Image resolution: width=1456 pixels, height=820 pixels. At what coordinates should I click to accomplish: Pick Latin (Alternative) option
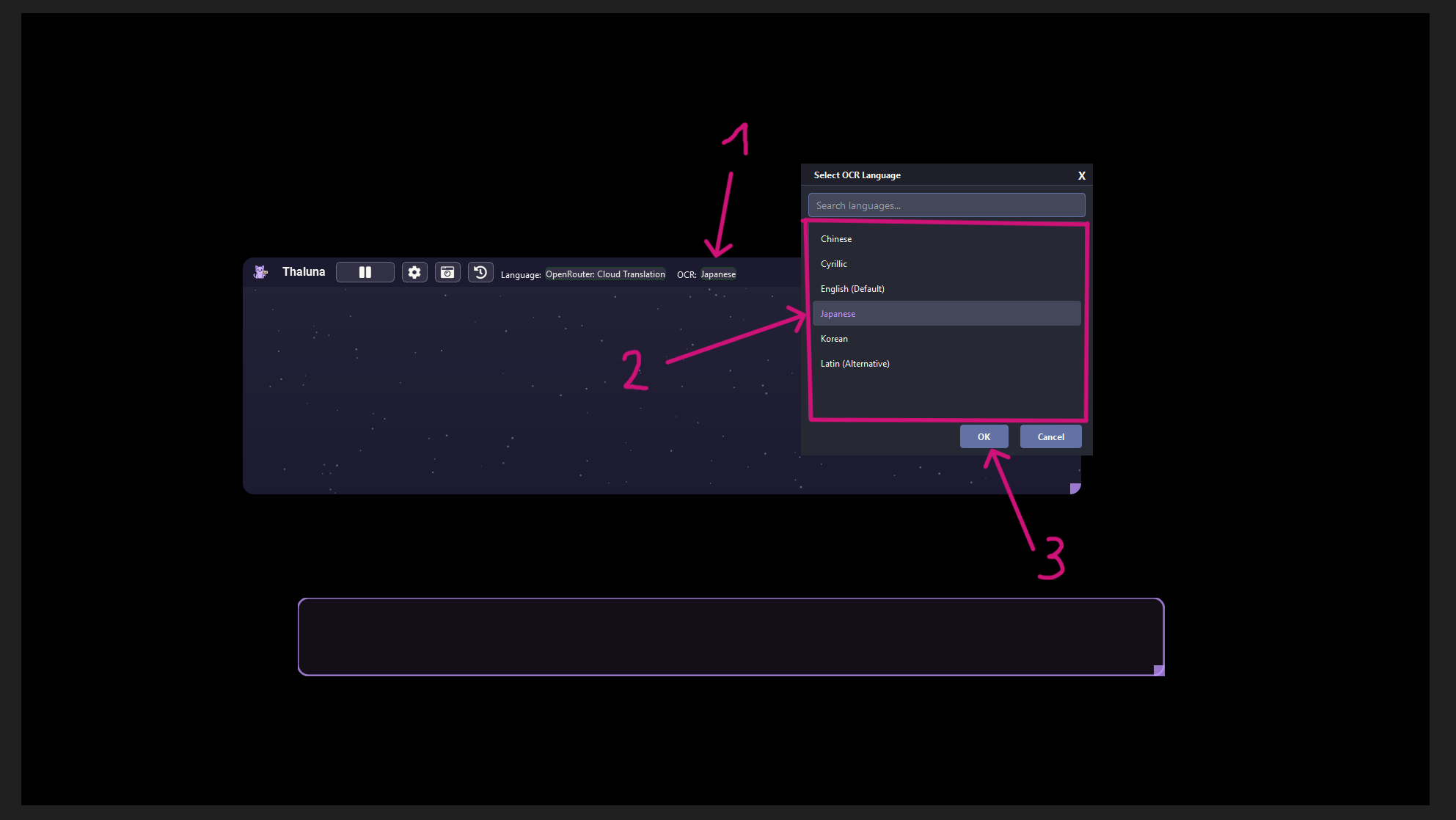pyautogui.click(x=855, y=364)
